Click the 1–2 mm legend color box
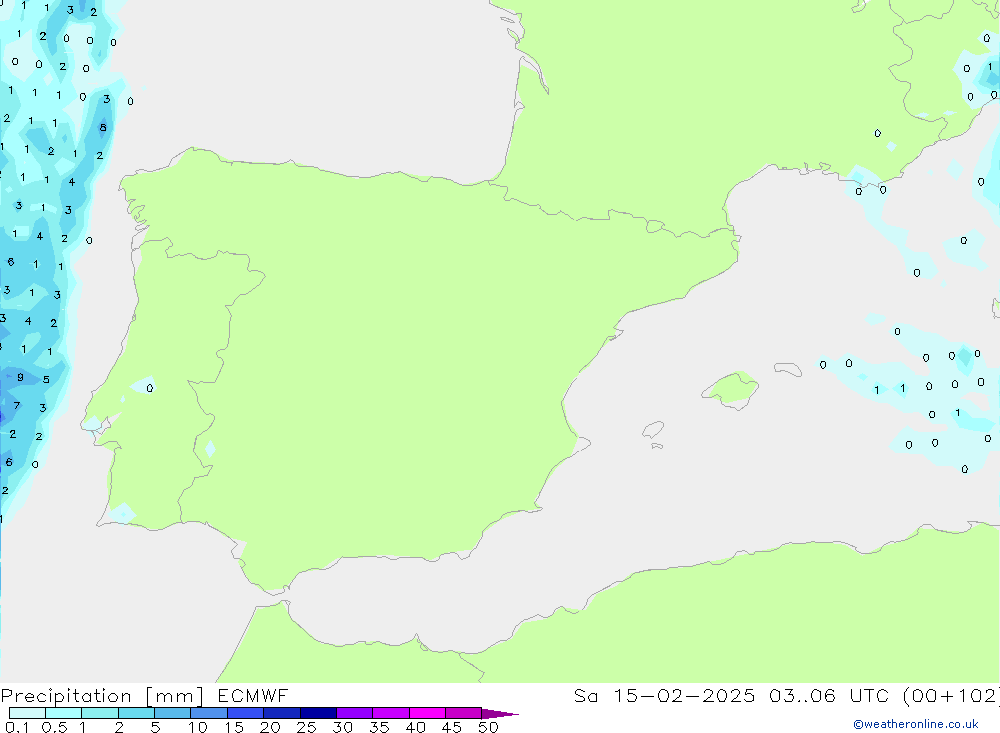This screenshot has width=1000, height=733. click(x=99, y=713)
